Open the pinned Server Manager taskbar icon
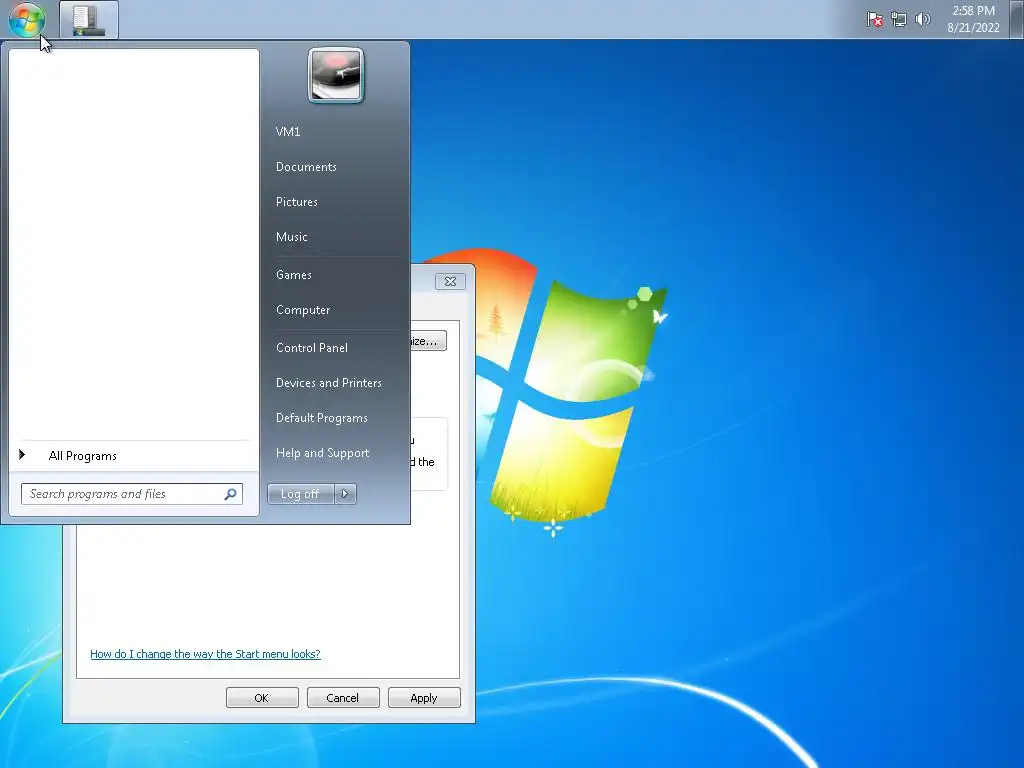The image size is (1024, 768). pyautogui.click(x=89, y=20)
